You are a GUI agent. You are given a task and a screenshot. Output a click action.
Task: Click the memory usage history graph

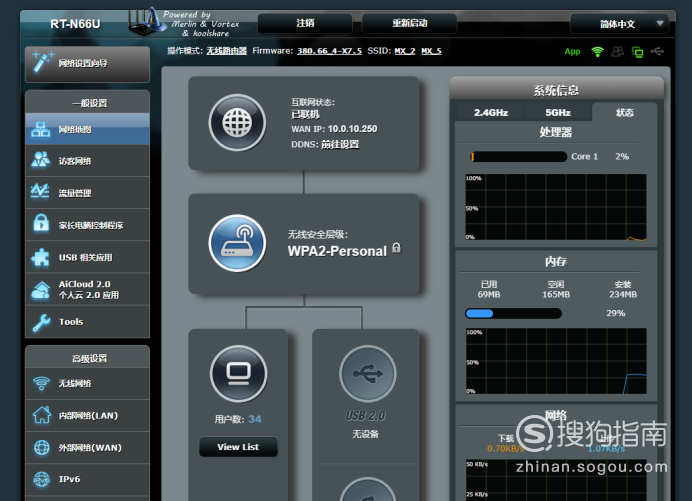click(556, 361)
